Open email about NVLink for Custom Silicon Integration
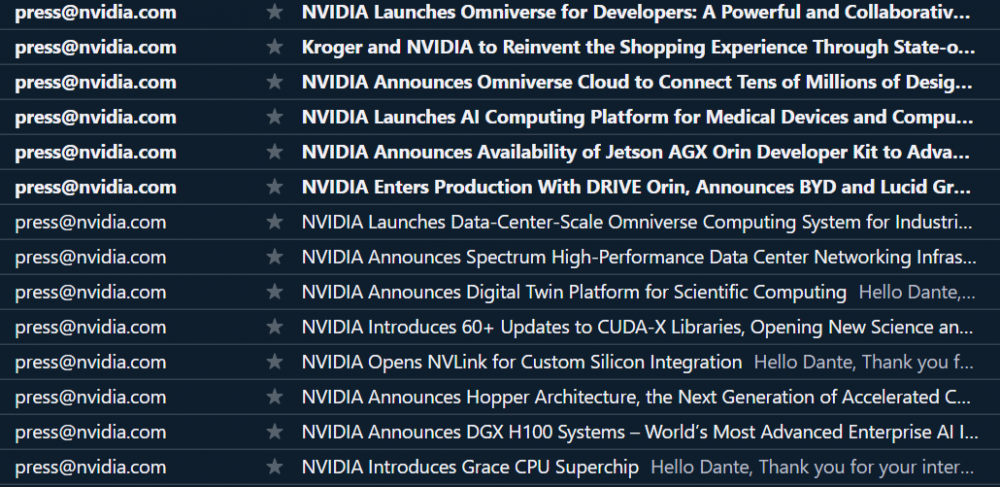Viewport: 1000px width, 487px height. tap(520, 363)
